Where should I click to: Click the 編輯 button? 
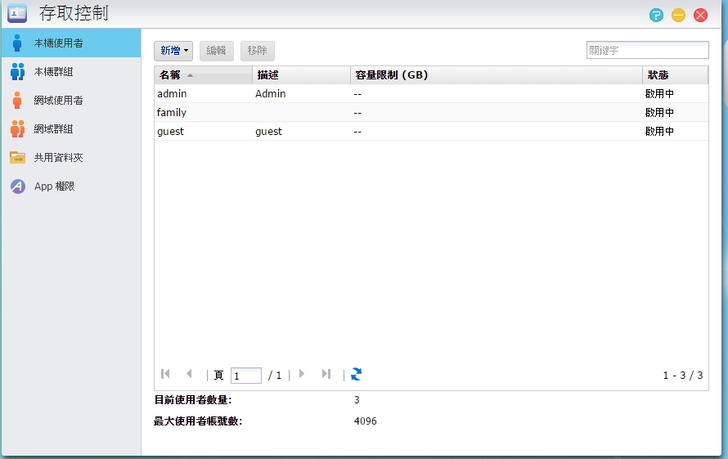coord(215,50)
